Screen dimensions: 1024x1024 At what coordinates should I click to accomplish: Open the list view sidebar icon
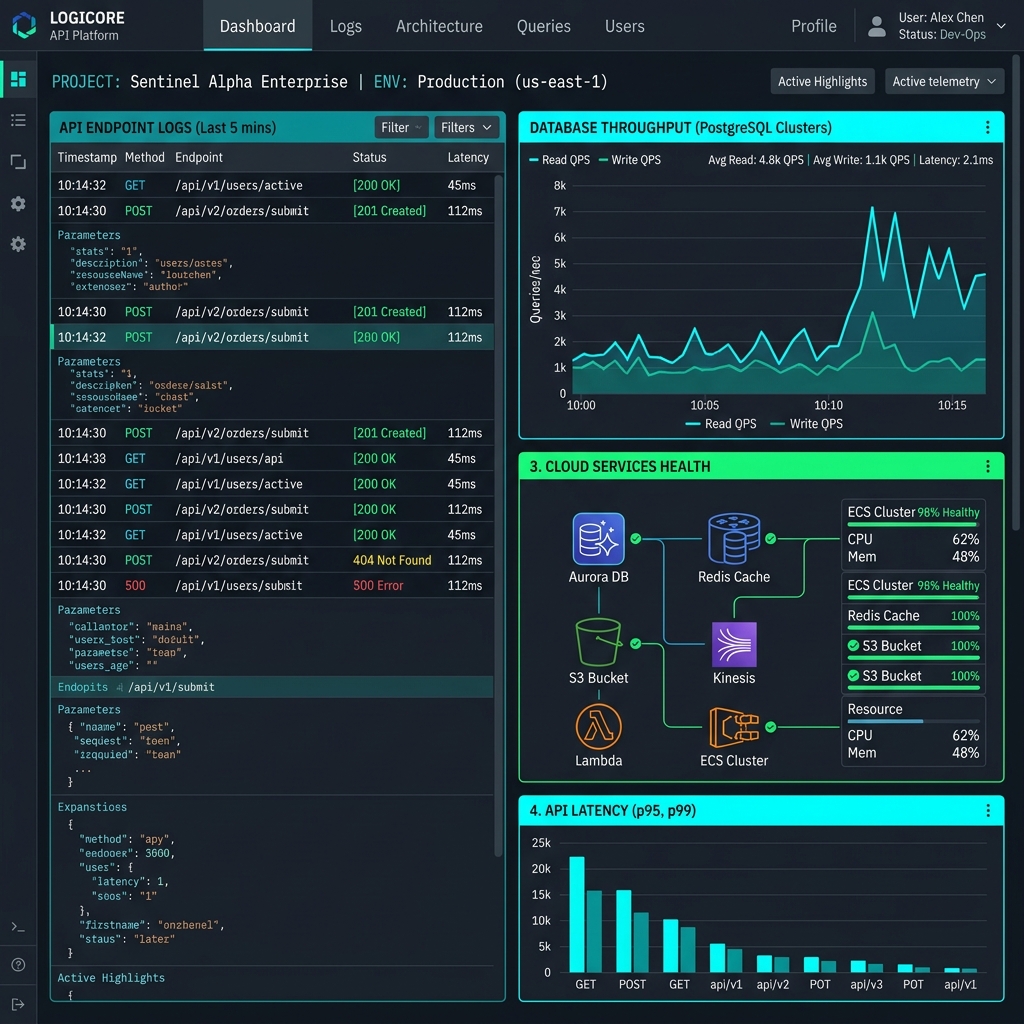coord(18,120)
